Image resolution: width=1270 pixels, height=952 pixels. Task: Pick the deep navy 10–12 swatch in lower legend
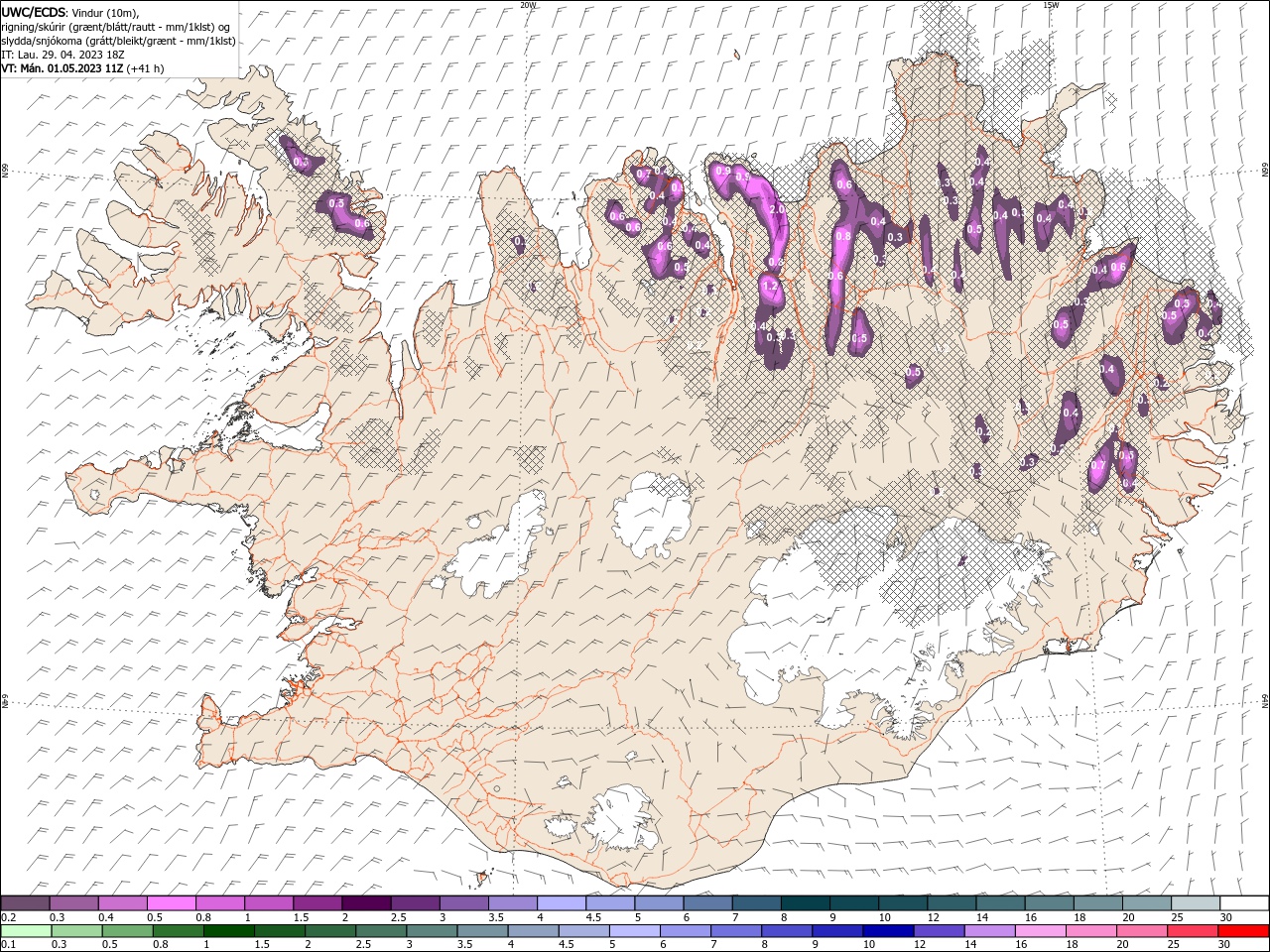pos(886,931)
